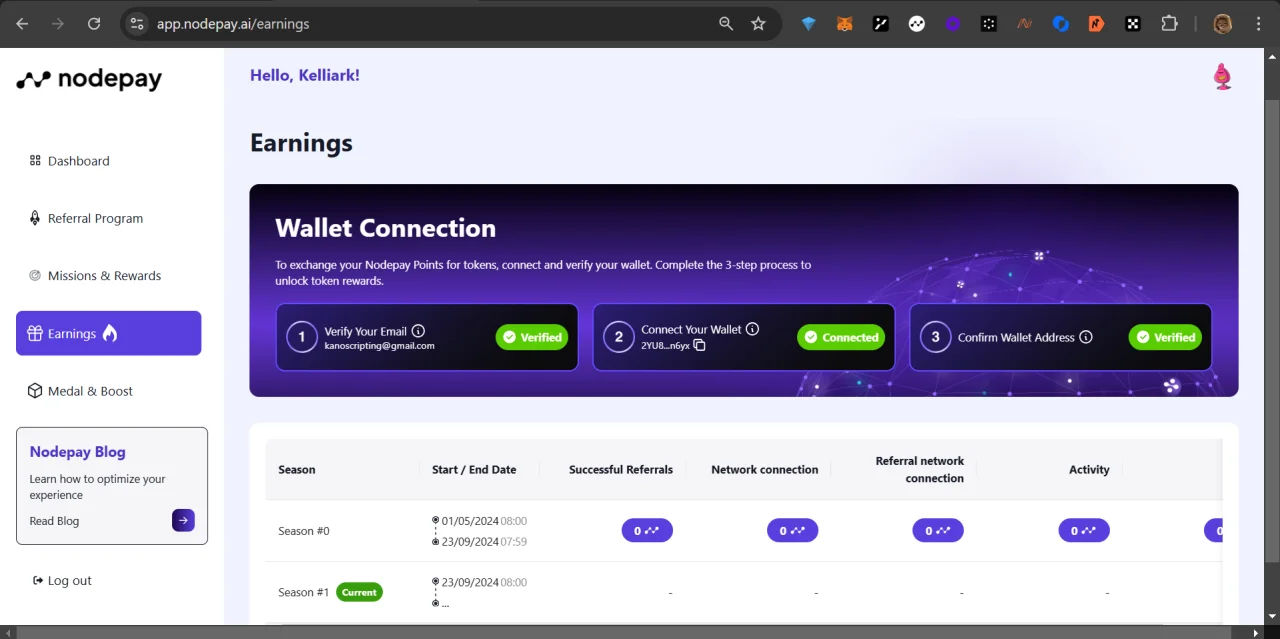Open the Chrome profile avatar
This screenshot has height=639, width=1280.
(1222, 24)
